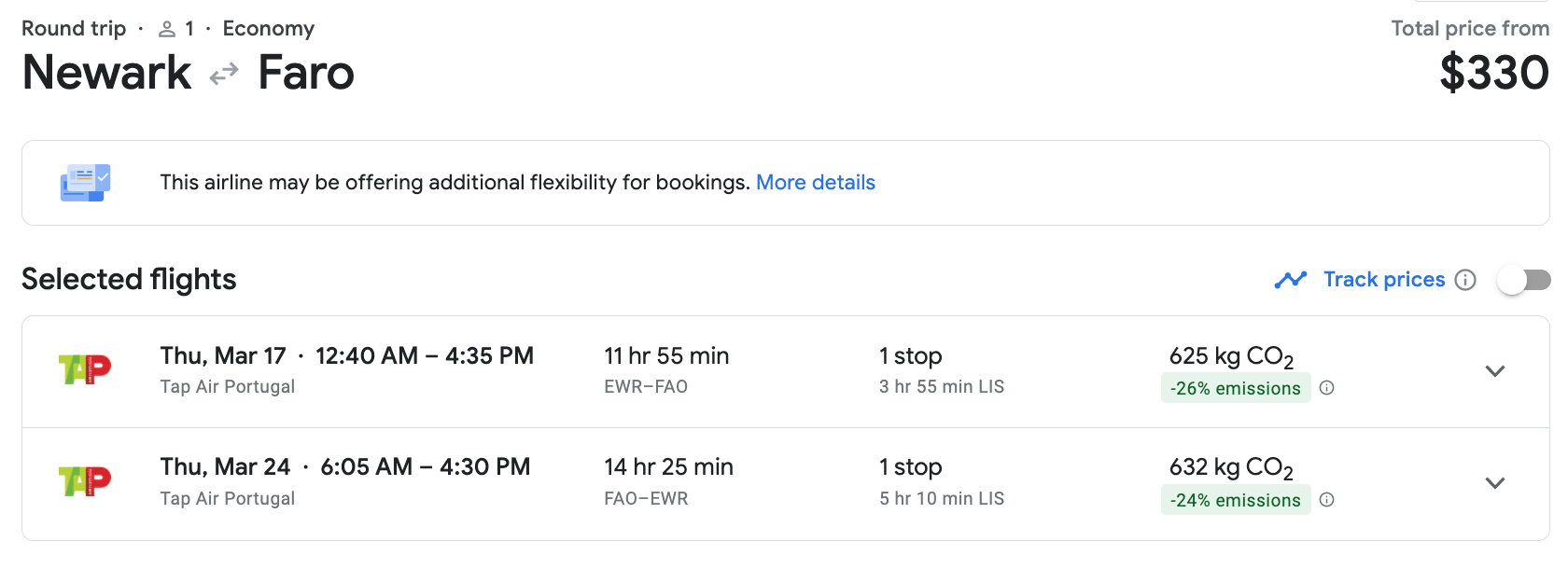This screenshot has height=569, width=1568.
Task: Click the flexibility booking ticket icon
Action: tap(85, 183)
